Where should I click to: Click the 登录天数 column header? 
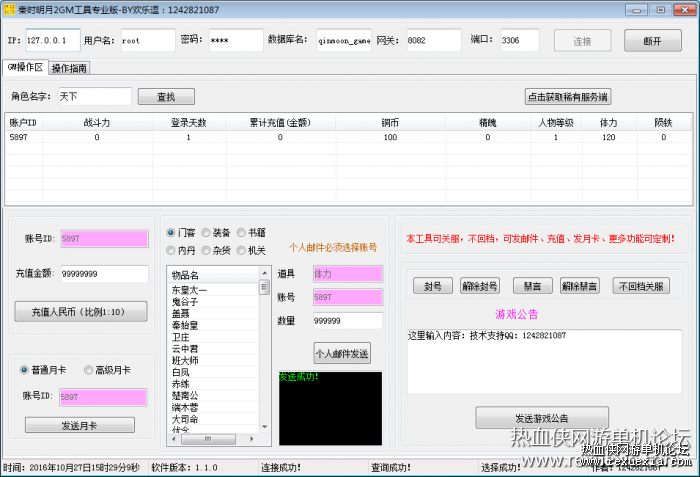pos(189,123)
